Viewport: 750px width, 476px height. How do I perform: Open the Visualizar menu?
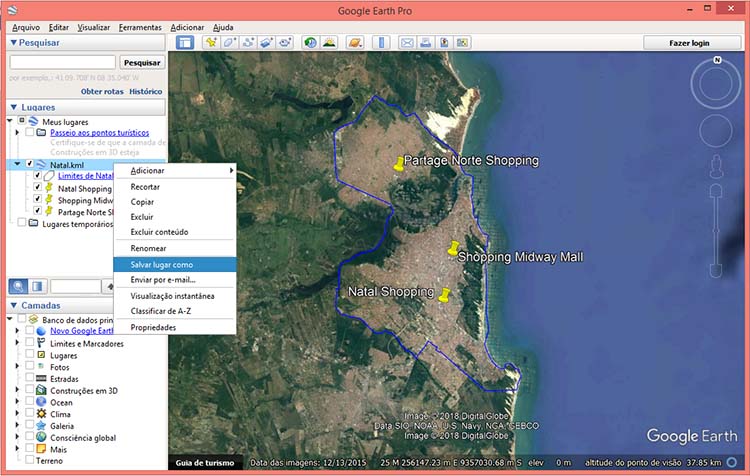click(x=94, y=27)
